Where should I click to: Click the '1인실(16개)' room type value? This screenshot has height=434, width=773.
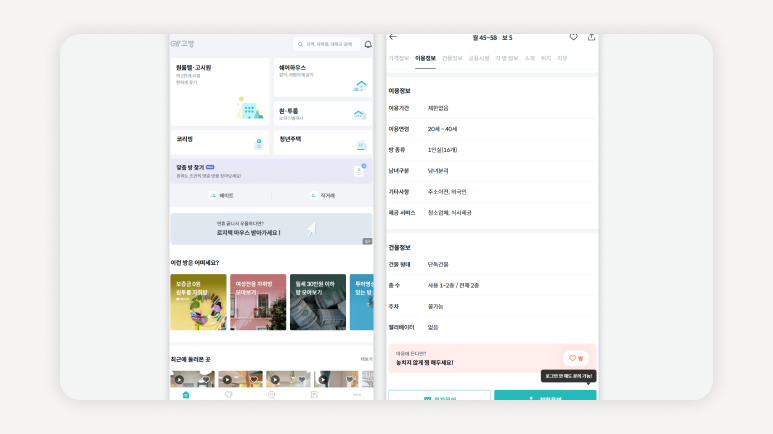(x=442, y=150)
